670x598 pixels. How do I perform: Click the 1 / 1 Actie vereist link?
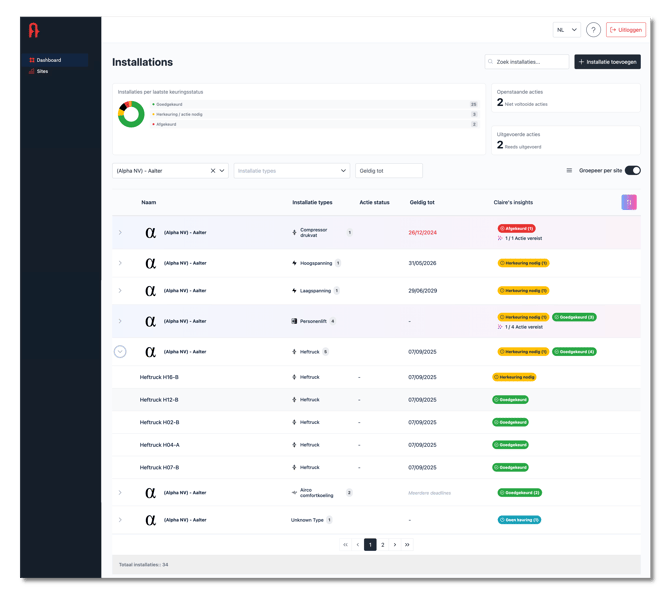click(523, 238)
